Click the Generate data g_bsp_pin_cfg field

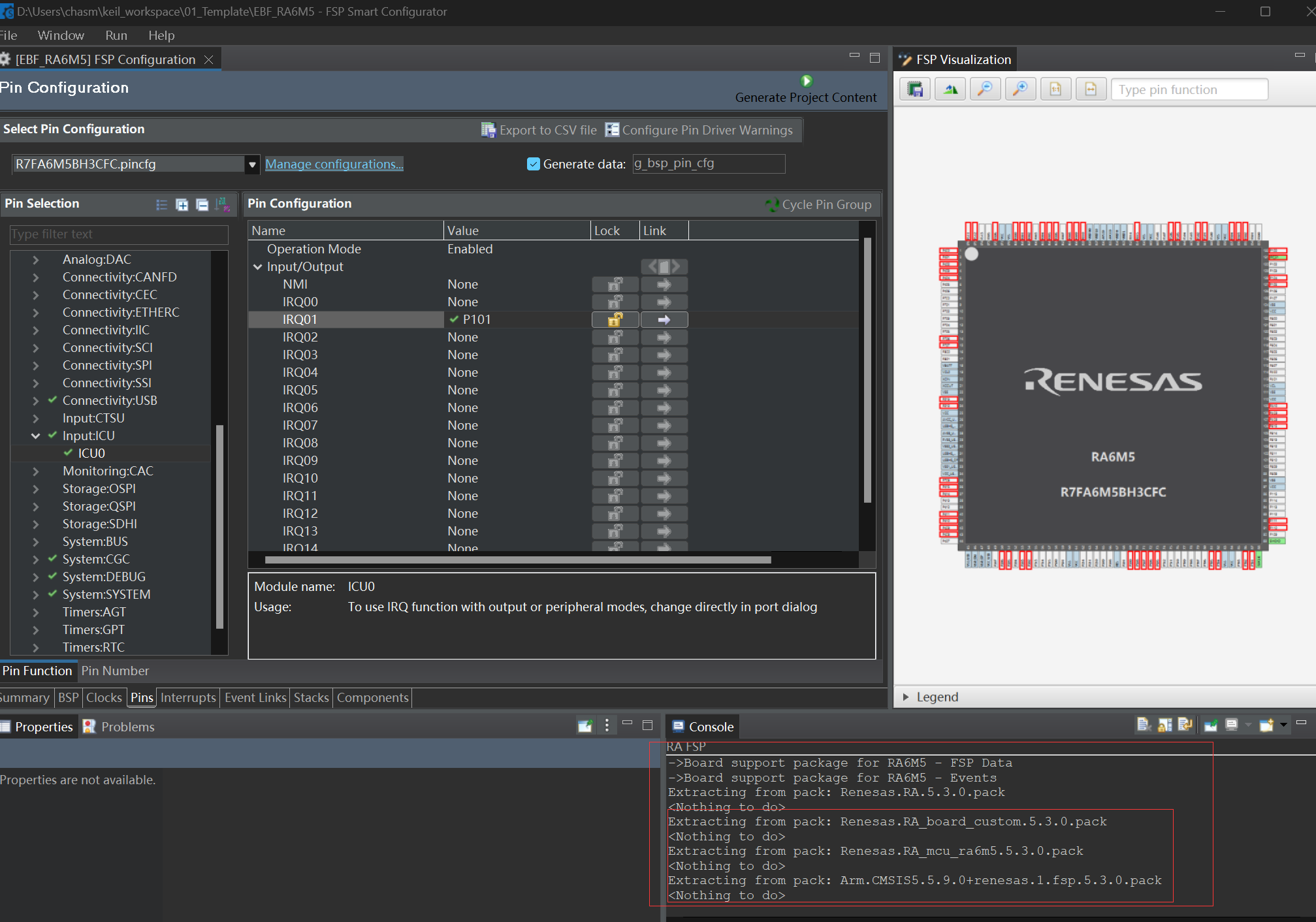pyautogui.click(x=709, y=163)
